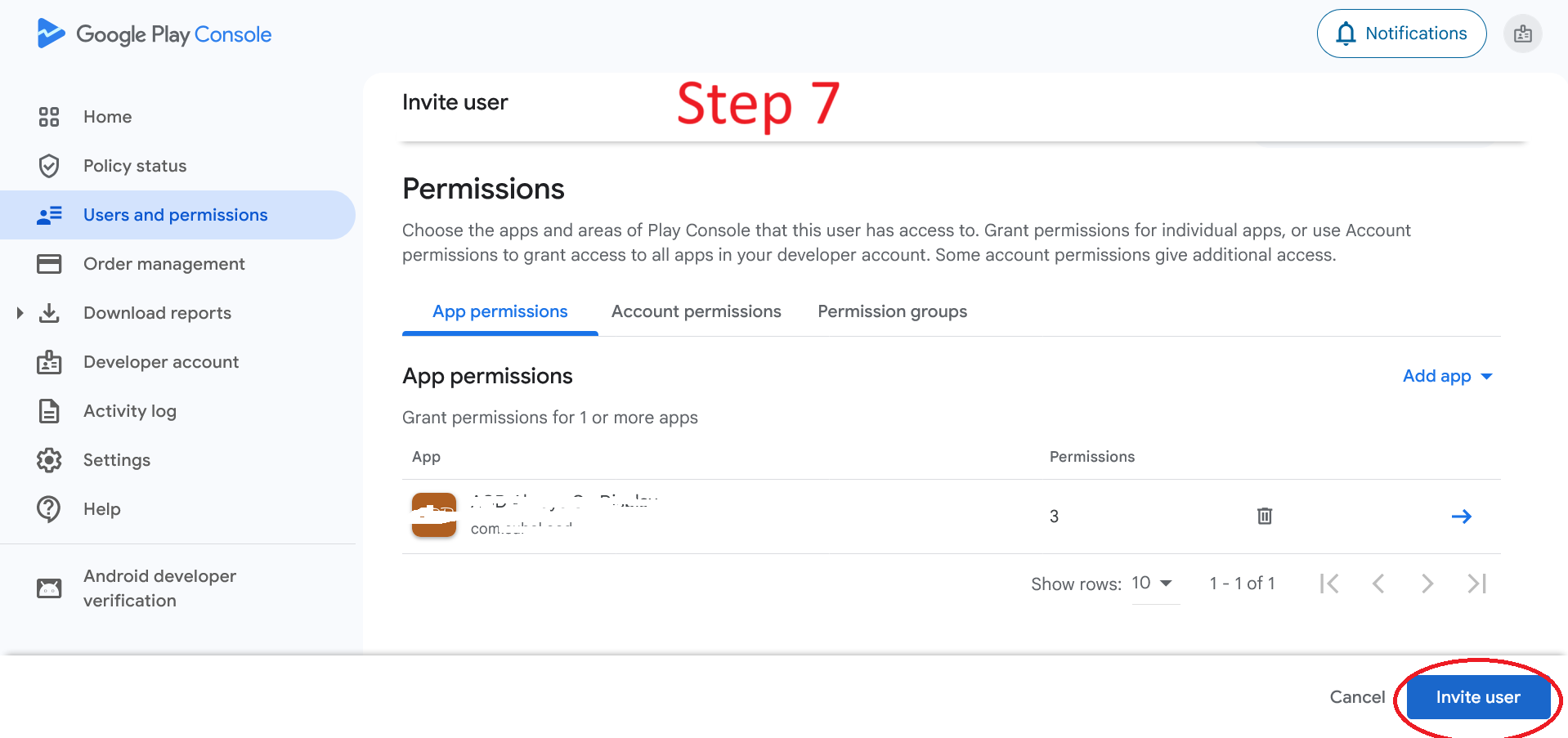Open the Activity log page
The width and height of the screenshot is (1568, 738).
click(130, 411)
